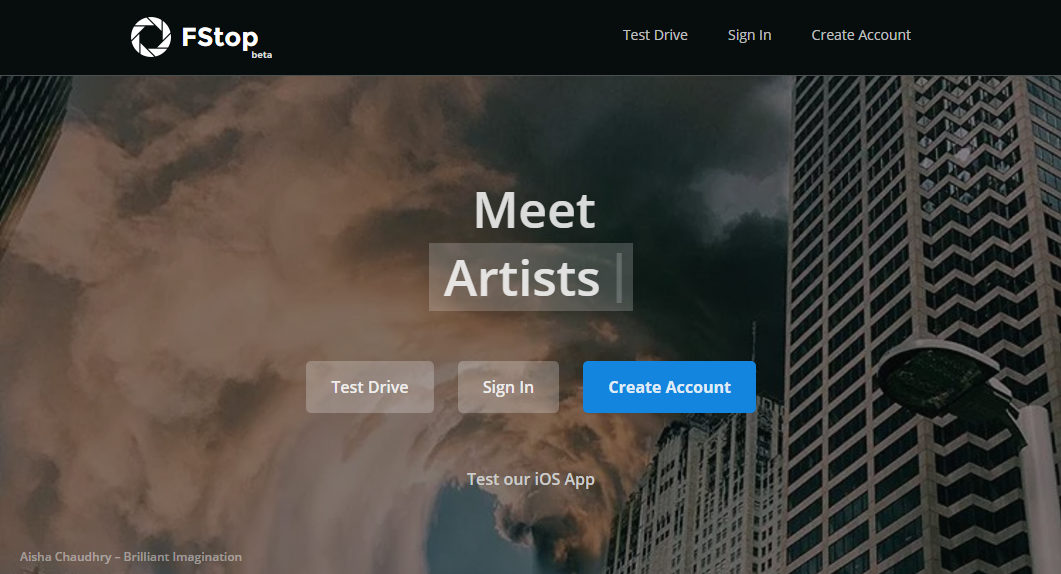The width and height of the screenshot is (1061, 574).
Task: Click the small beta label under FStop
Action: pyautogui.click(x=262, y=55)
